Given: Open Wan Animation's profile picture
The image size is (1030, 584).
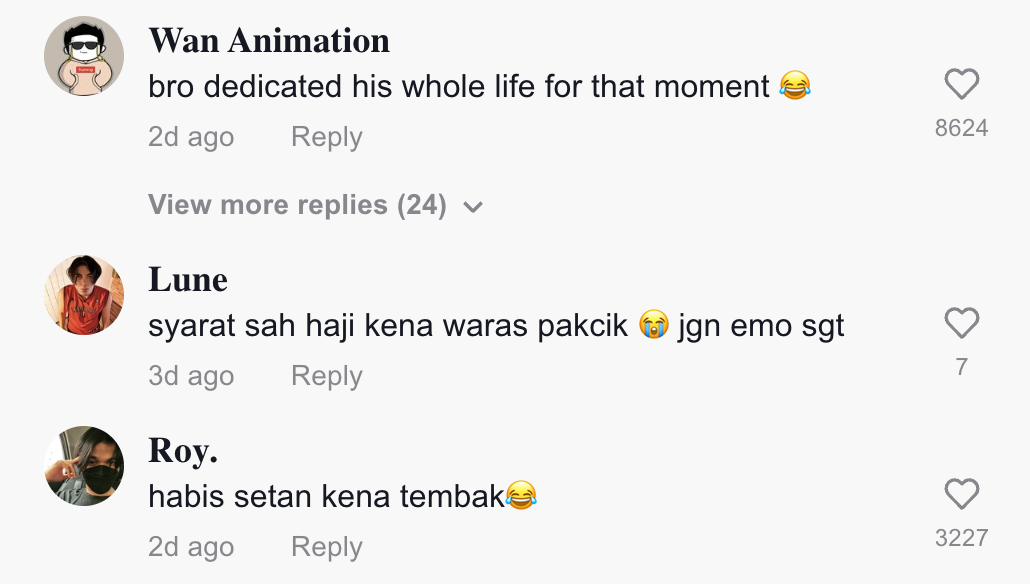Looking at the screenshot, I should tap(84, 56).
